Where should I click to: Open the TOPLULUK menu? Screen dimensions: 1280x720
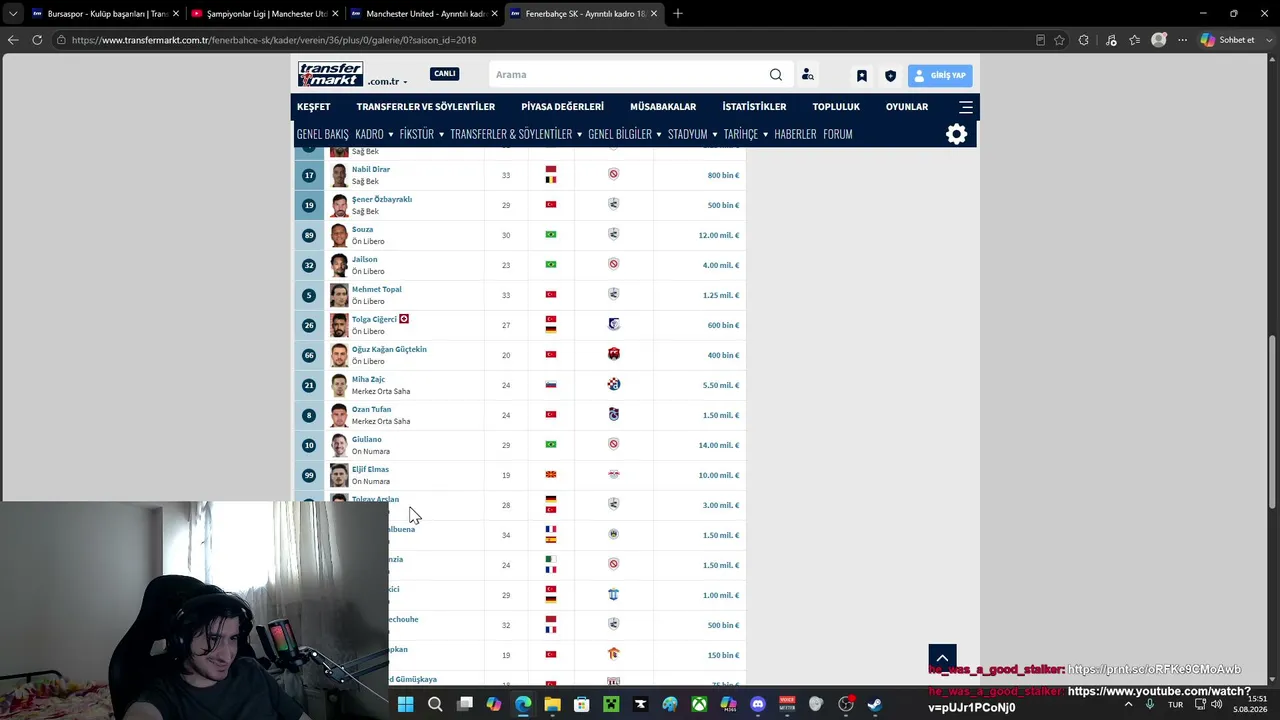click(836, 107)
